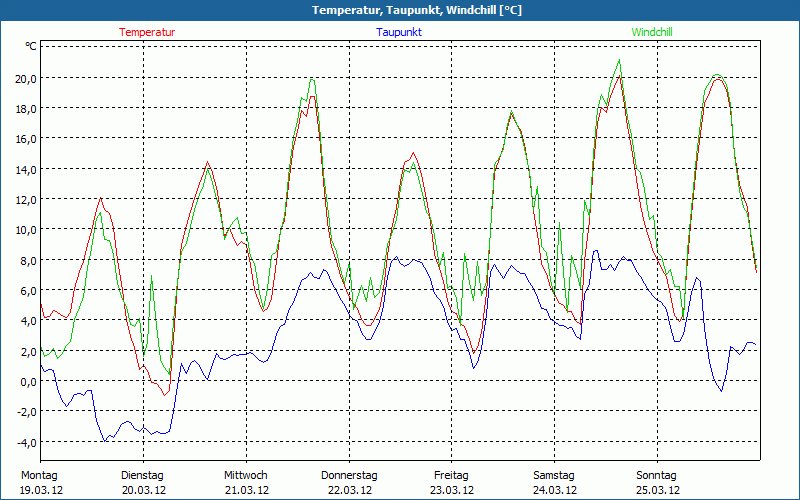The height and width of the screenshot is (500, 800).
Task: Click the '10,0' y-axis value
Action: click(x=26, y=230)
